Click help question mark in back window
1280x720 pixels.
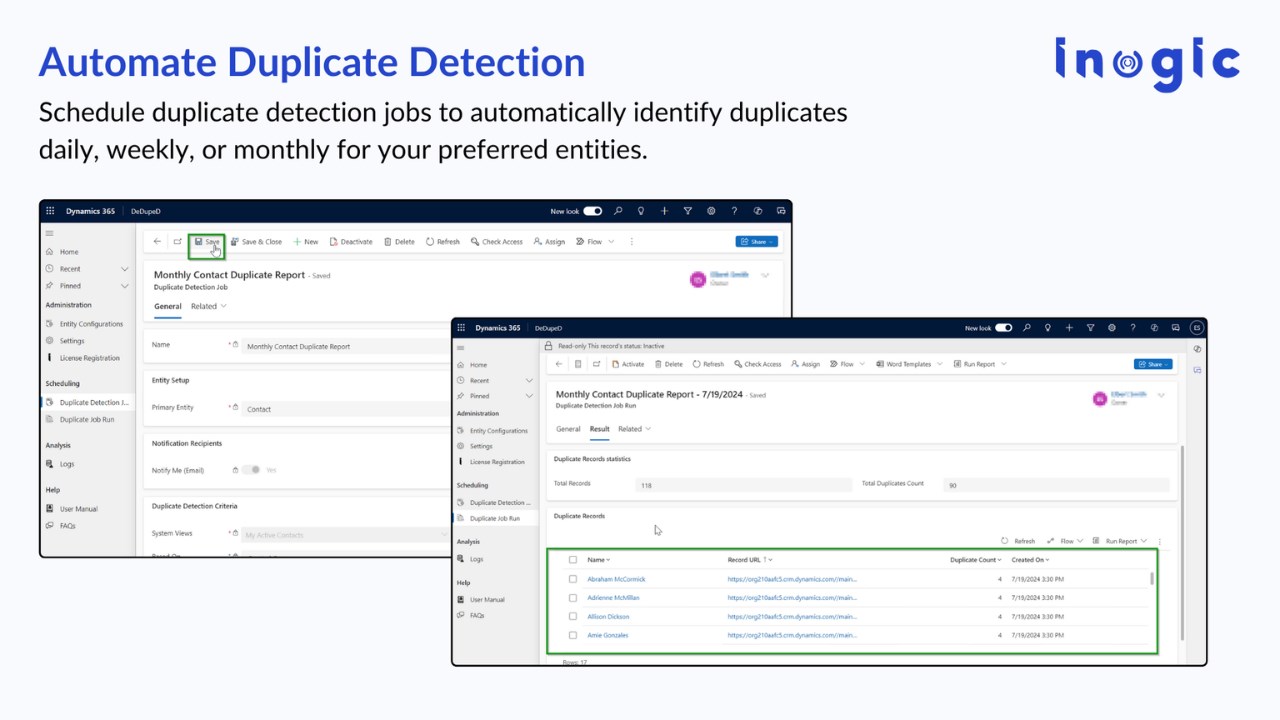(x=734, y=211)
